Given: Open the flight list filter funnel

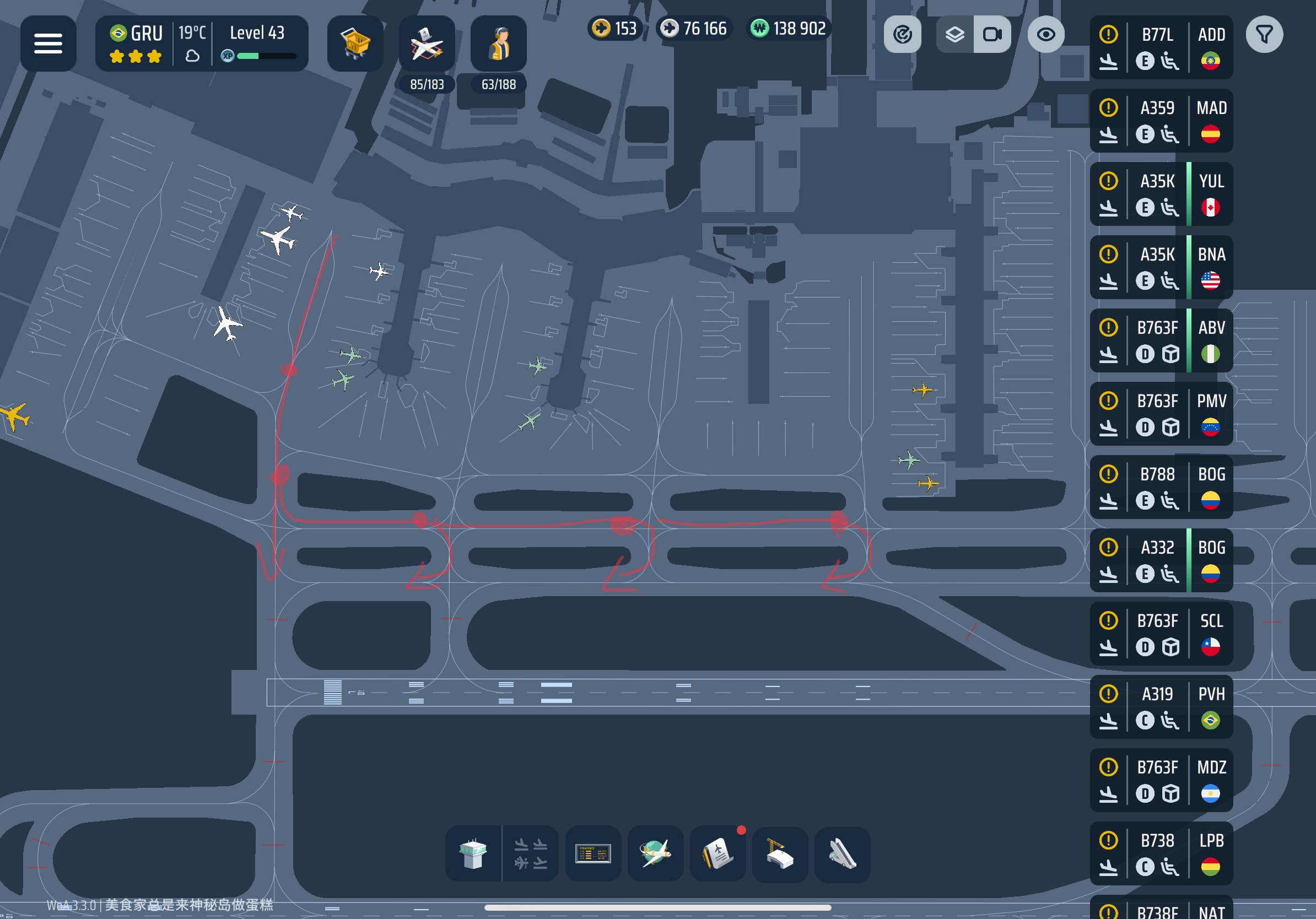Looking at the screenshot, I should (x=1264, y=34).
